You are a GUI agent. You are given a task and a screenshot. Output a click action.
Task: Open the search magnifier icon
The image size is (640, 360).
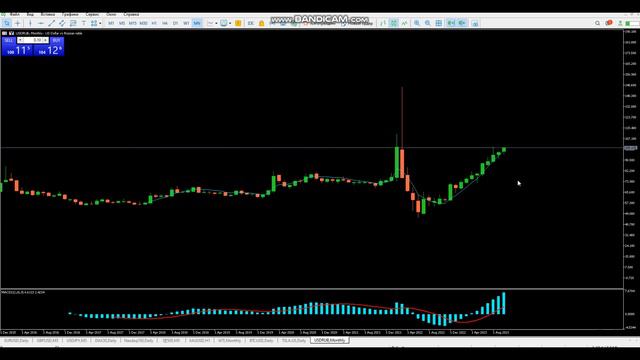tap(598, 23)
